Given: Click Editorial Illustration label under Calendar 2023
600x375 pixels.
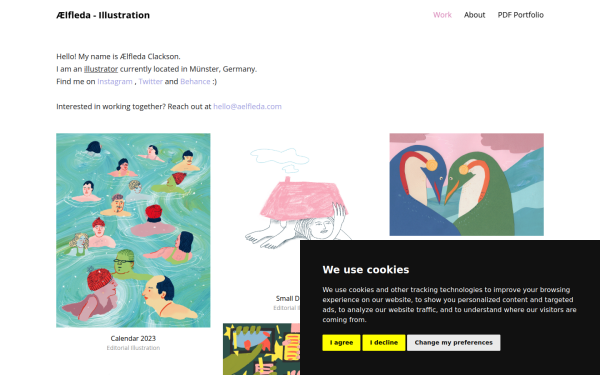Looking at the screenshot, I should pos(133,348).
